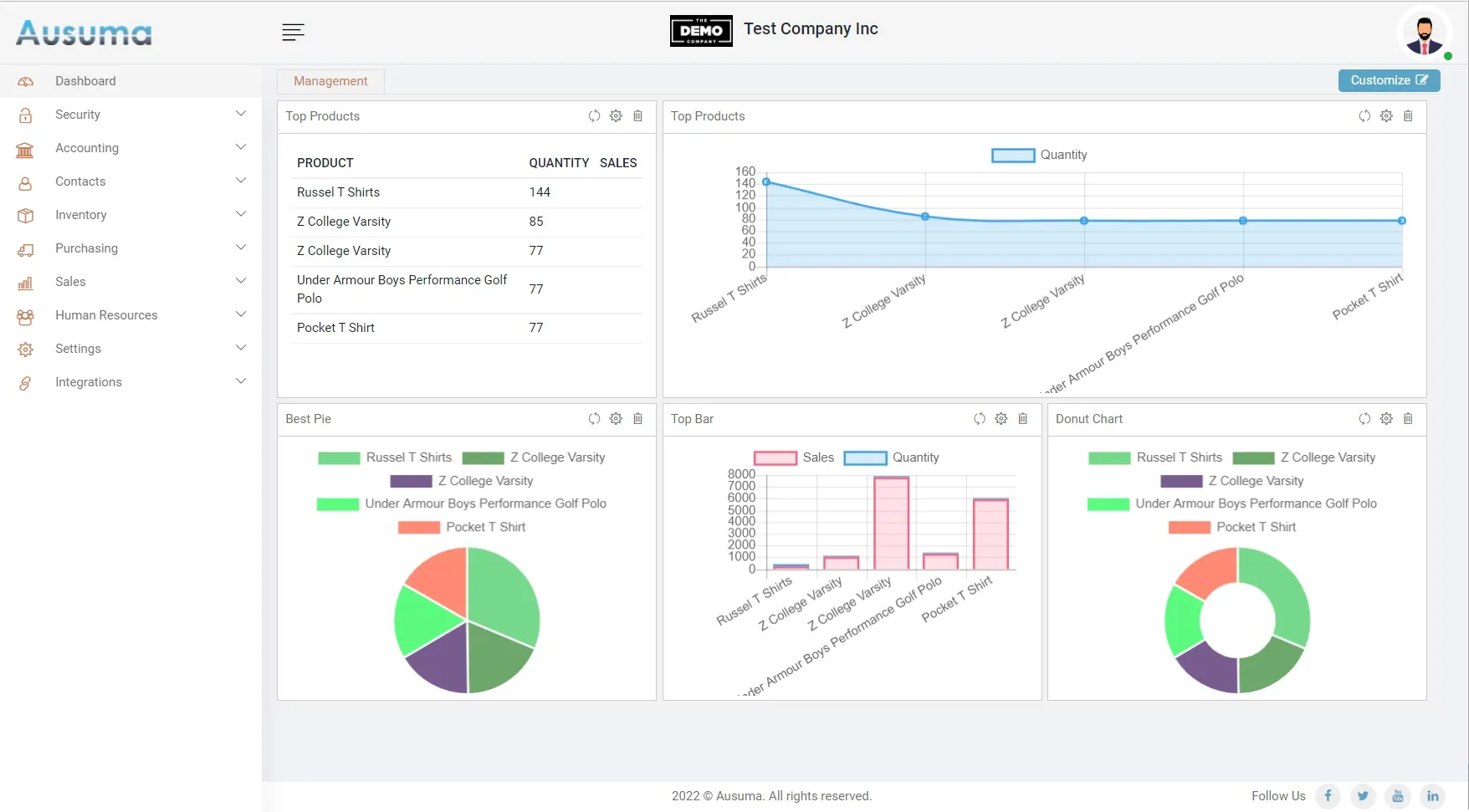Screen dimensions: 1469x812
Task: Delete the Donut Chart widget
Action: tap(1408, 419)
